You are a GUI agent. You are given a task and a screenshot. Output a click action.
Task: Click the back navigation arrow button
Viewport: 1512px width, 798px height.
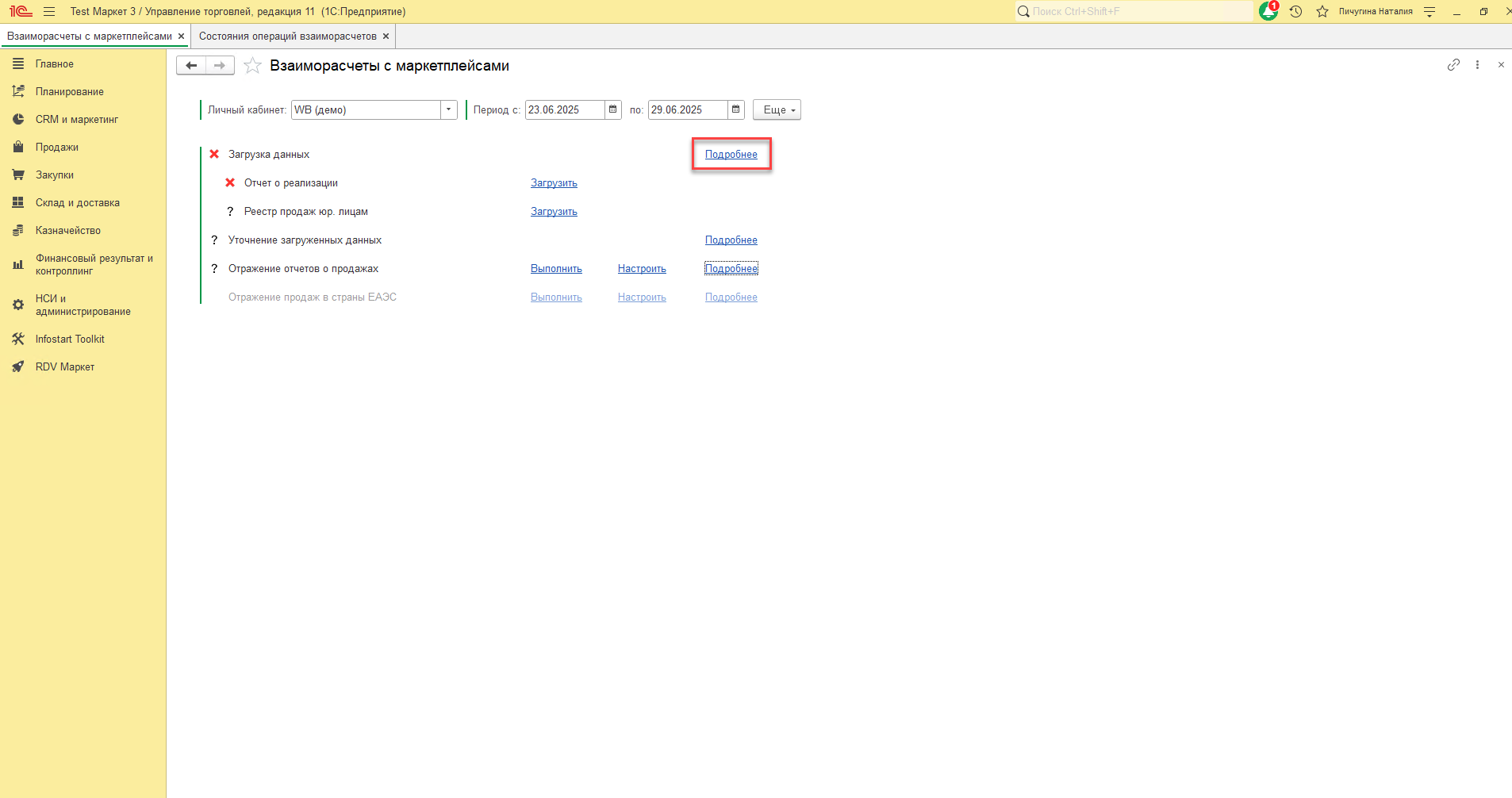(191, 66)
